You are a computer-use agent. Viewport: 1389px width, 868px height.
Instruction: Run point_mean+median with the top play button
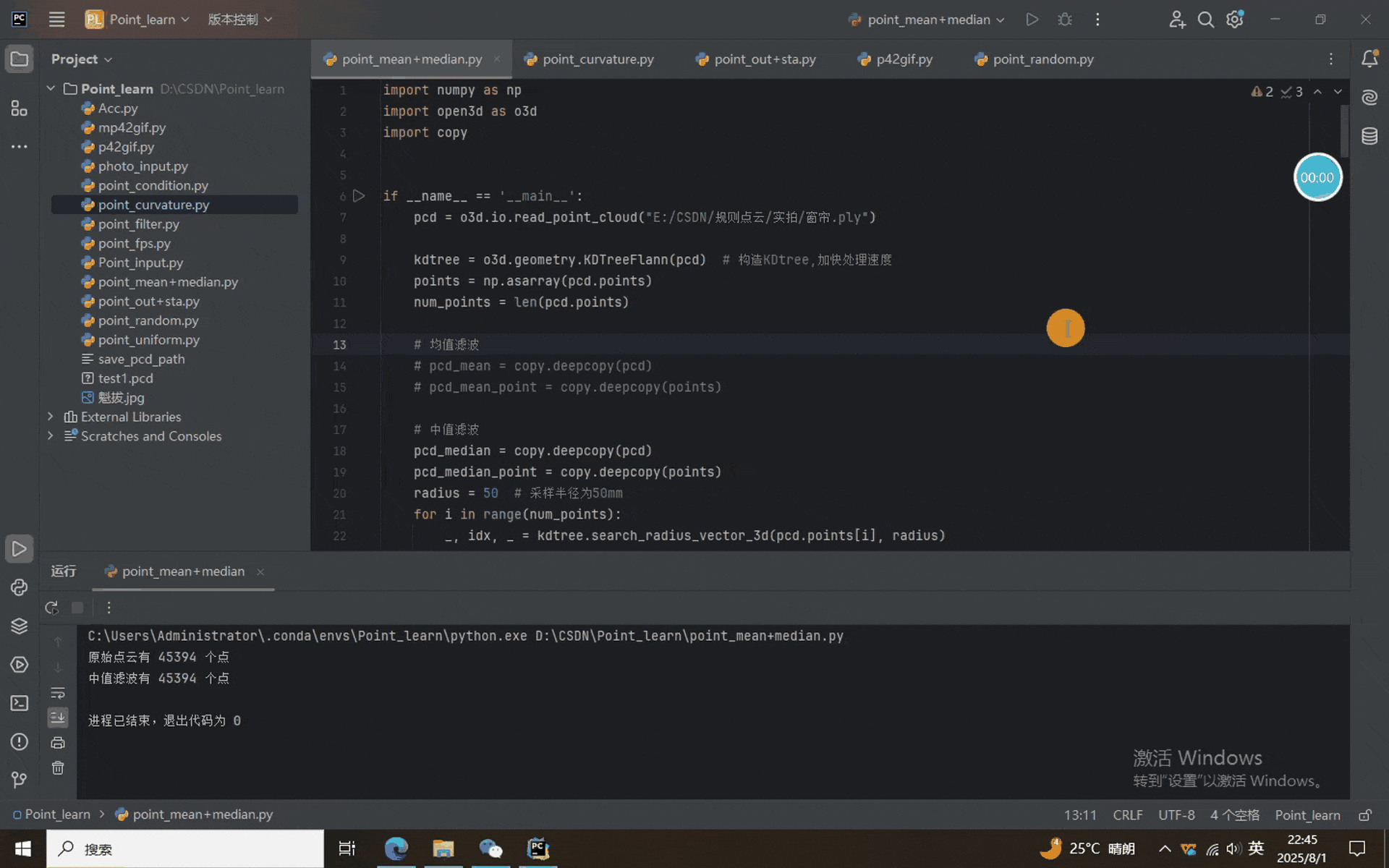pos(1032,20)
